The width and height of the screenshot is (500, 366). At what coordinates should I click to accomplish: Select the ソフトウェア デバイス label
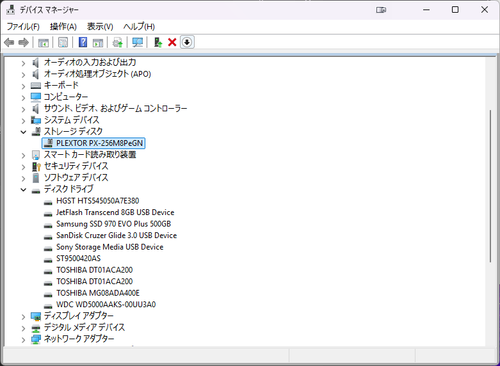(x=76, y=178)
